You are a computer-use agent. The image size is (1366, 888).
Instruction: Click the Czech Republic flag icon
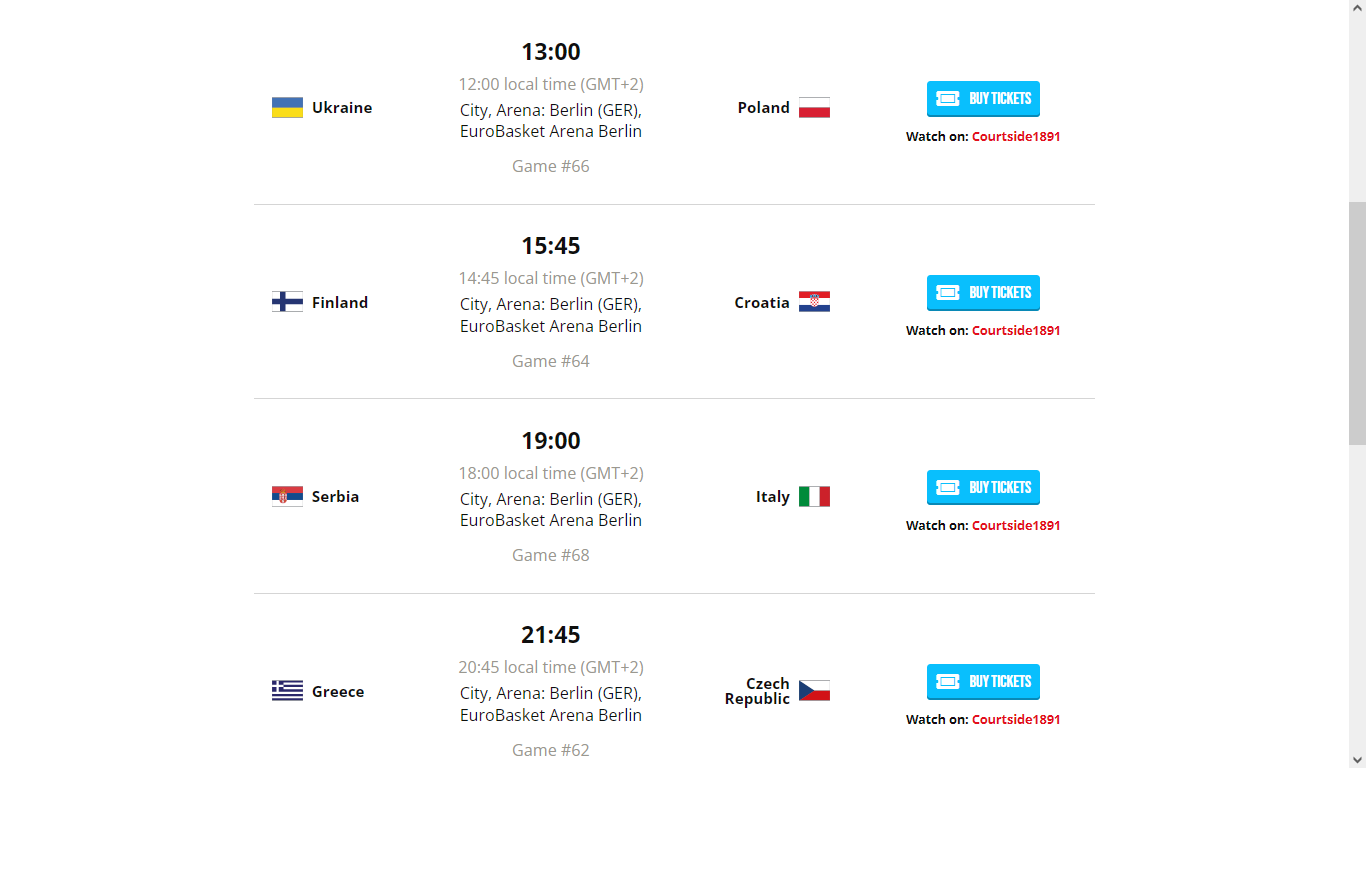tap(814, 691)
